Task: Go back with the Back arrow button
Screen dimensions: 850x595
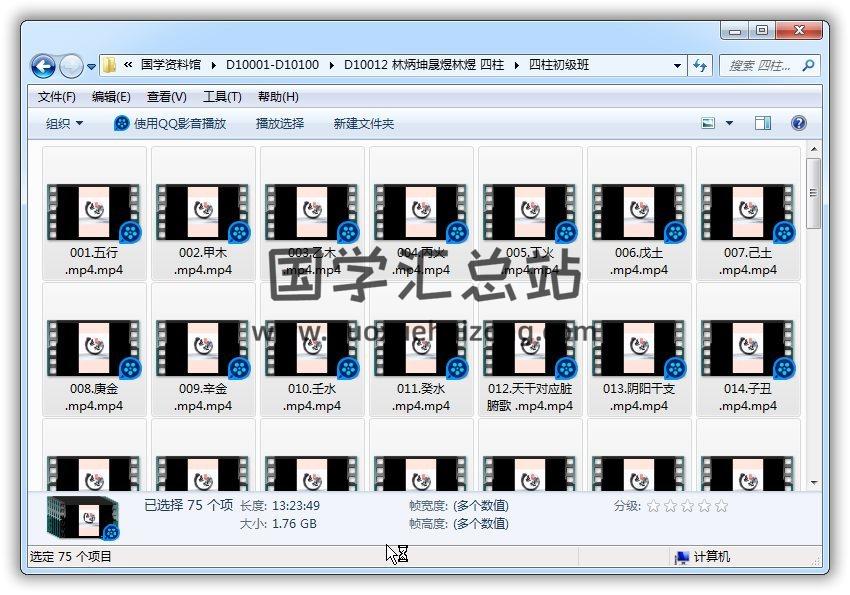Action: coord(43,66)
